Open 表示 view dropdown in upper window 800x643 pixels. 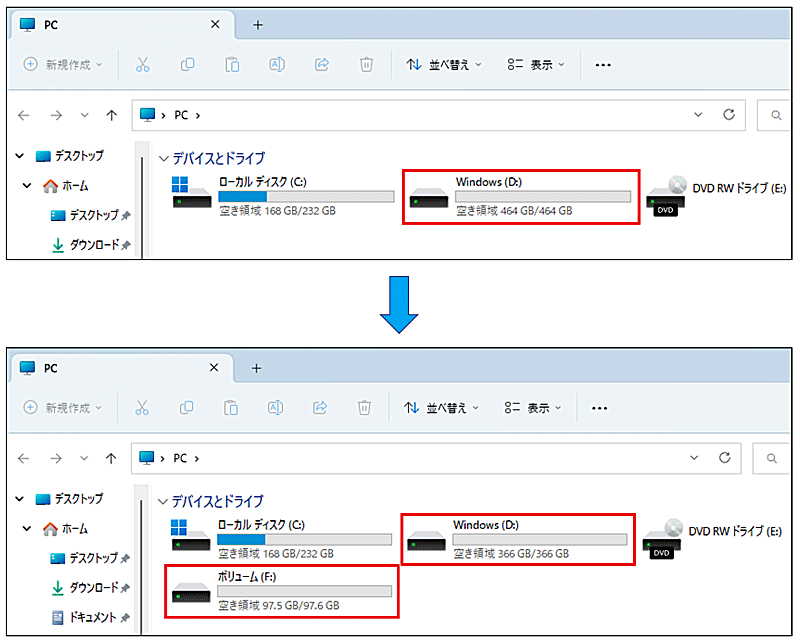536,65
